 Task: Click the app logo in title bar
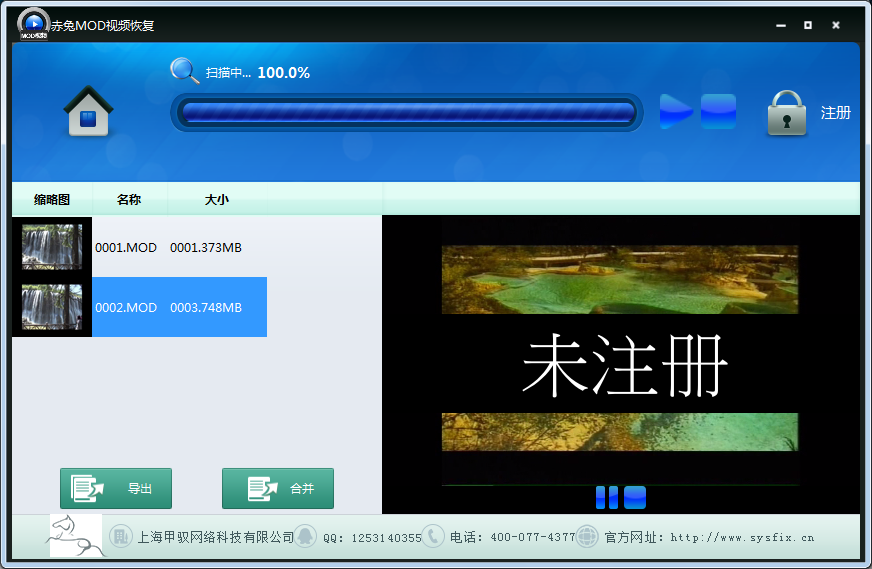(33, 24)
